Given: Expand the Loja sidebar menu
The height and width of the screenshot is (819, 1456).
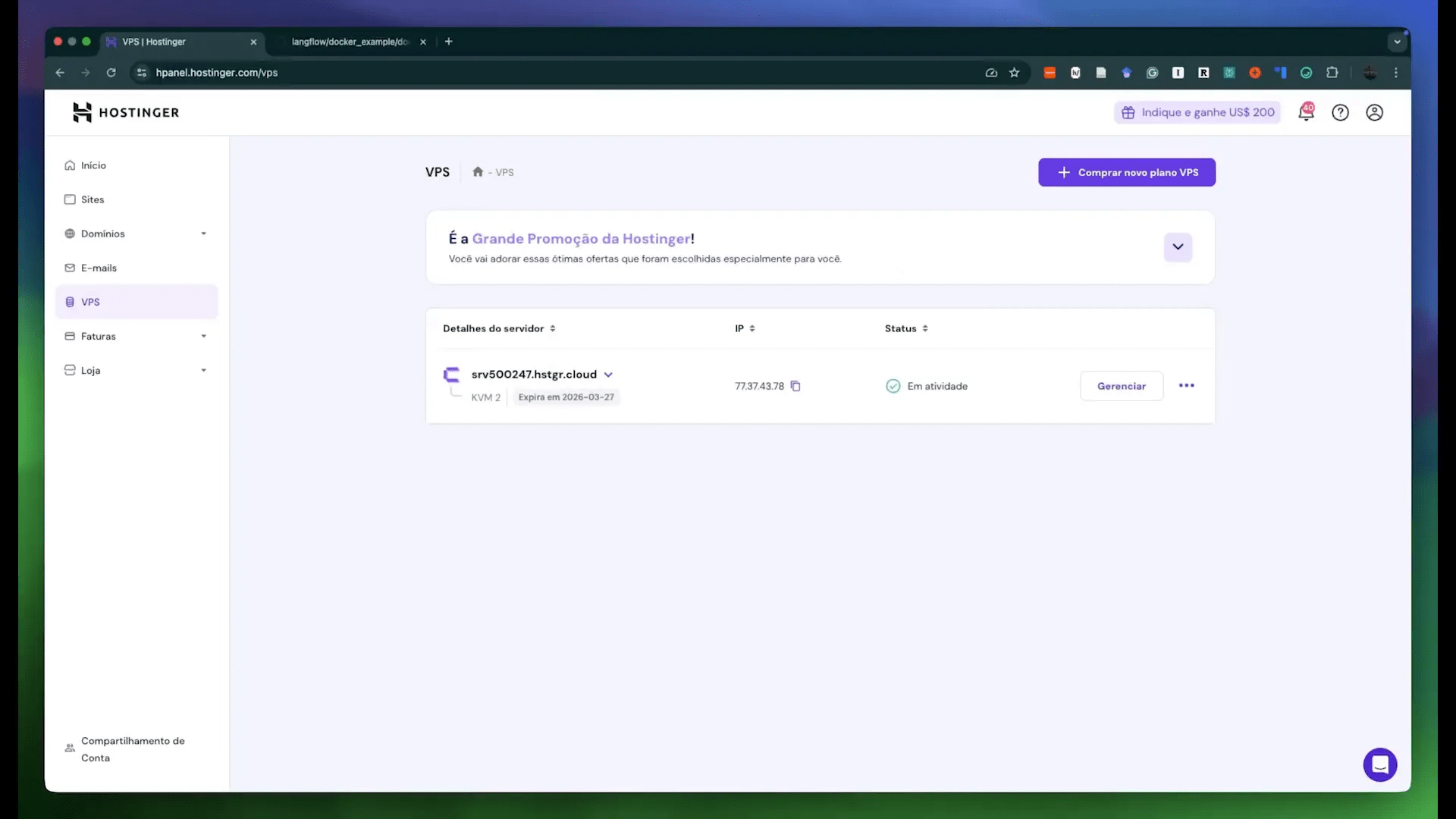Looking at the screenshot, I should click(204, 370).
